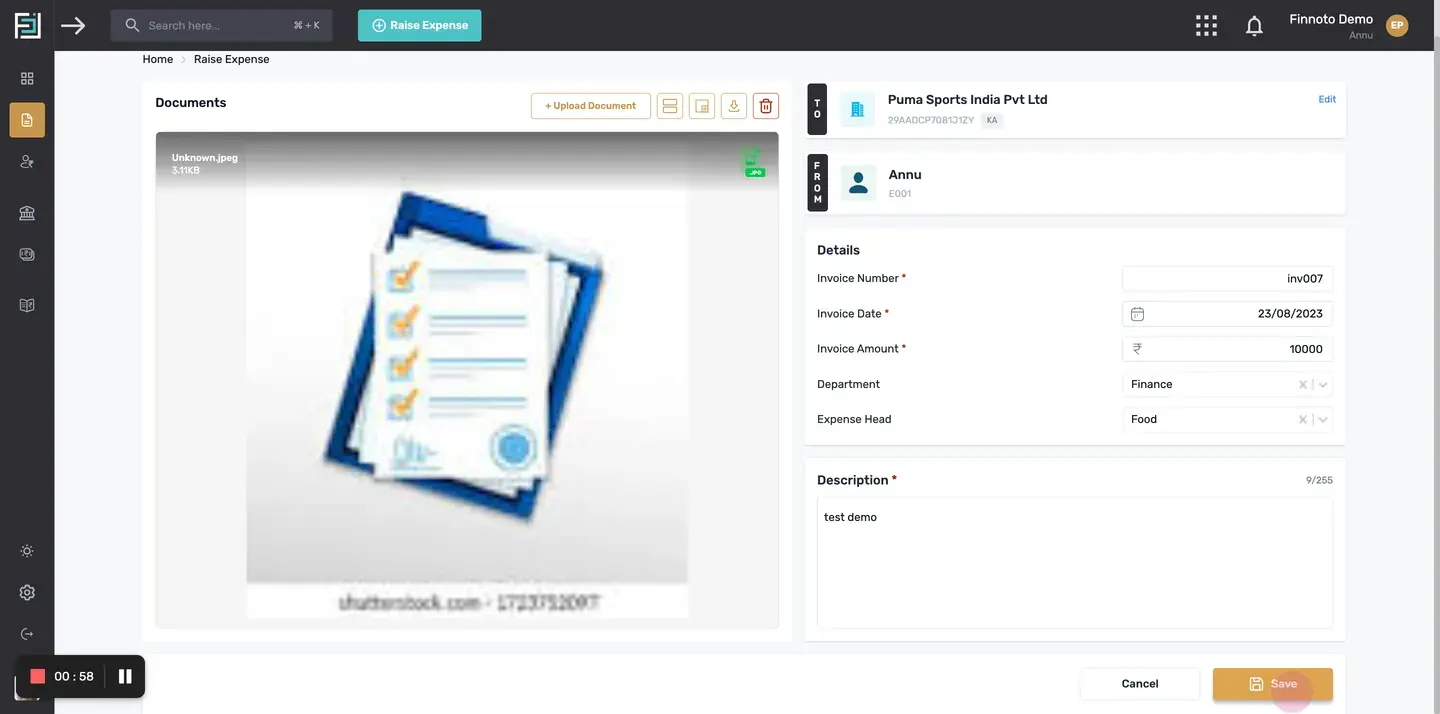This screenshot has width=1440, height=714.
Task: Click the Invoice Number field inv007
Action: (x=1227, y=279)
